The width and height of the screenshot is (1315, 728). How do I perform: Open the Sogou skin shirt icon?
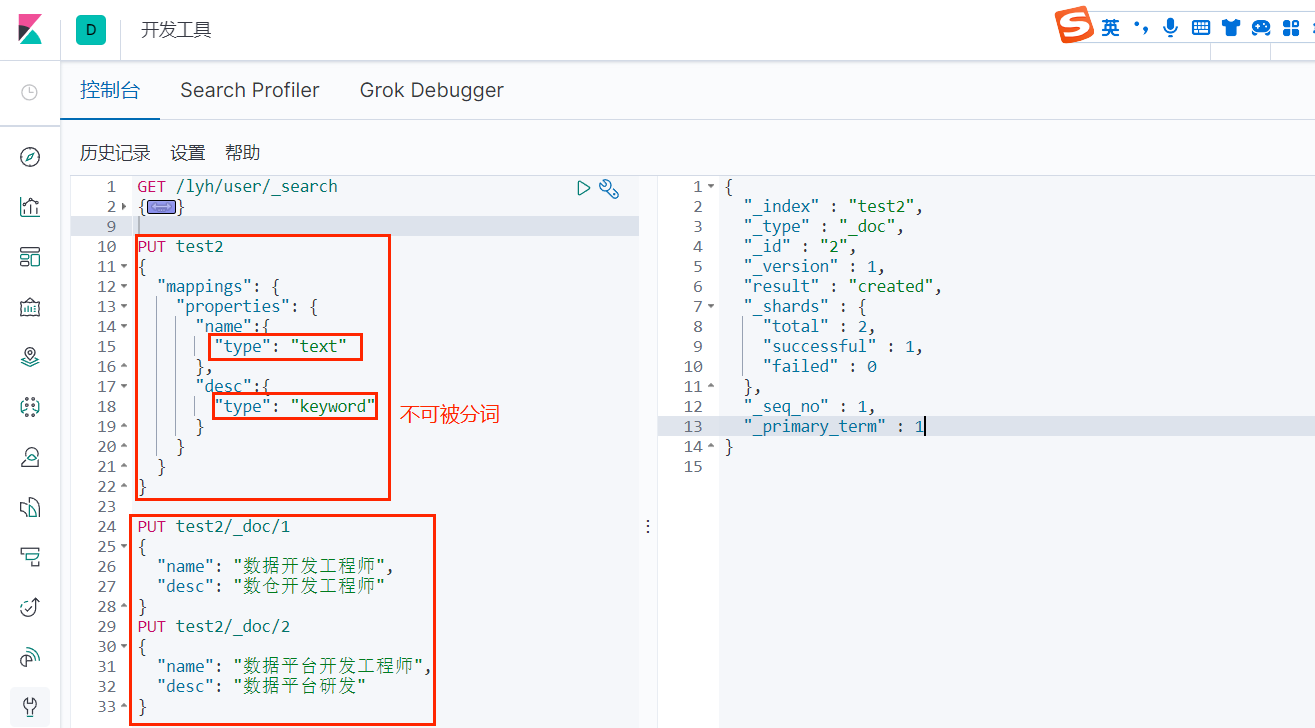[x=1231, y=28]
